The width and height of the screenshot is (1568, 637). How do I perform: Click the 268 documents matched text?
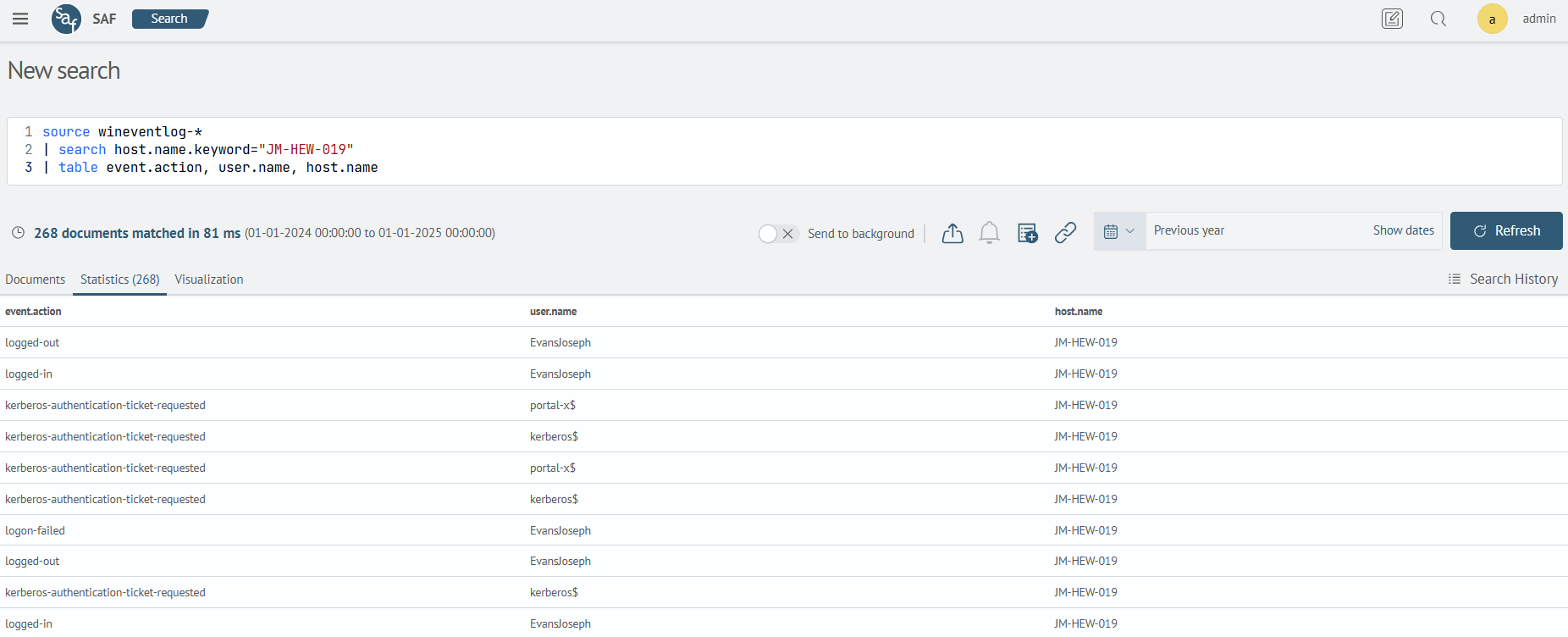point(137,233)
